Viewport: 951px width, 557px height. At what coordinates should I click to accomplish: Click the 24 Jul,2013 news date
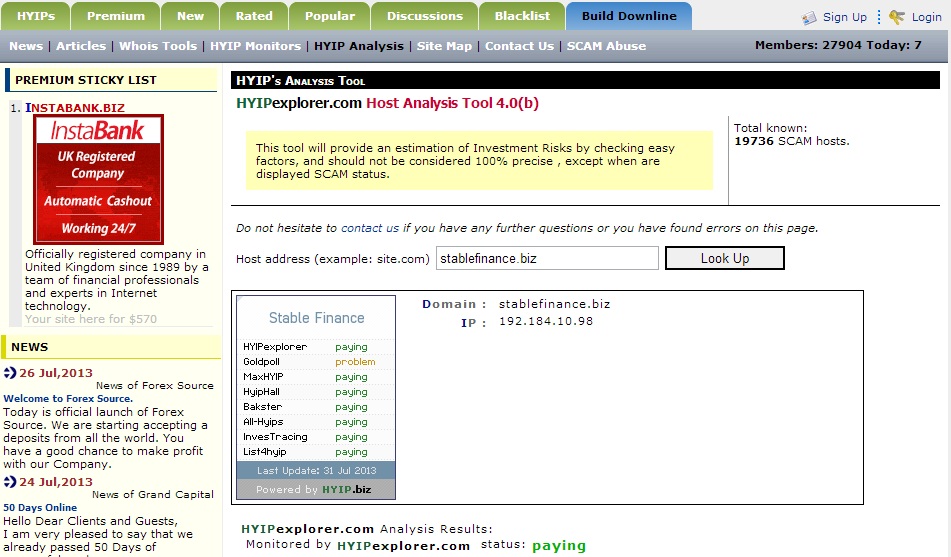[56, 482]
